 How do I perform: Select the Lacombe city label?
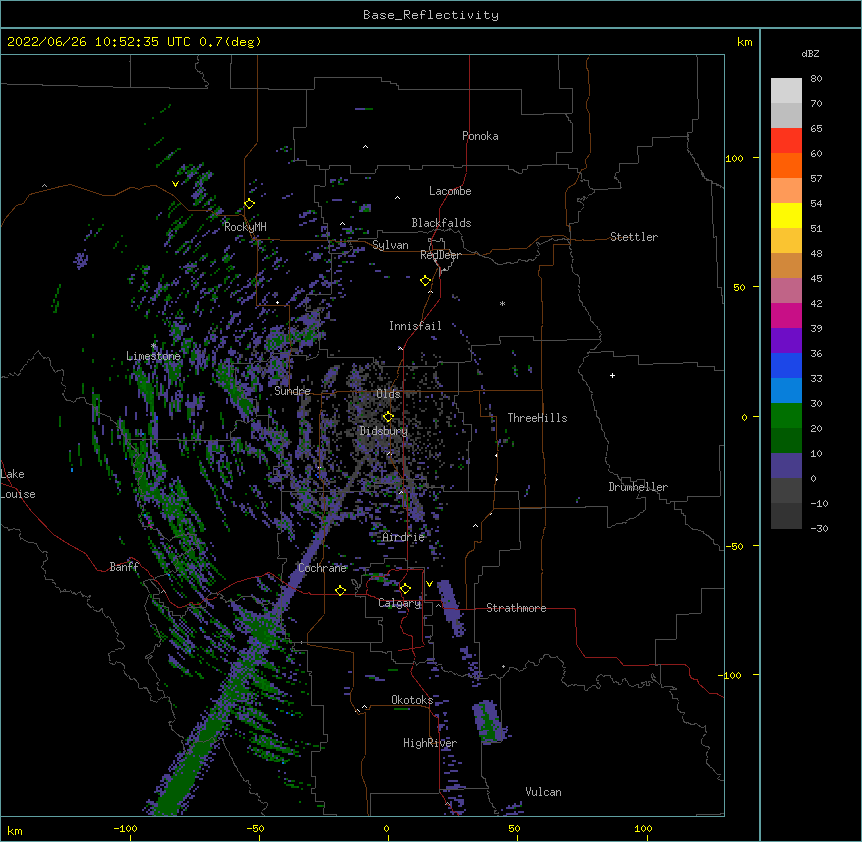[x=450, y=191]
